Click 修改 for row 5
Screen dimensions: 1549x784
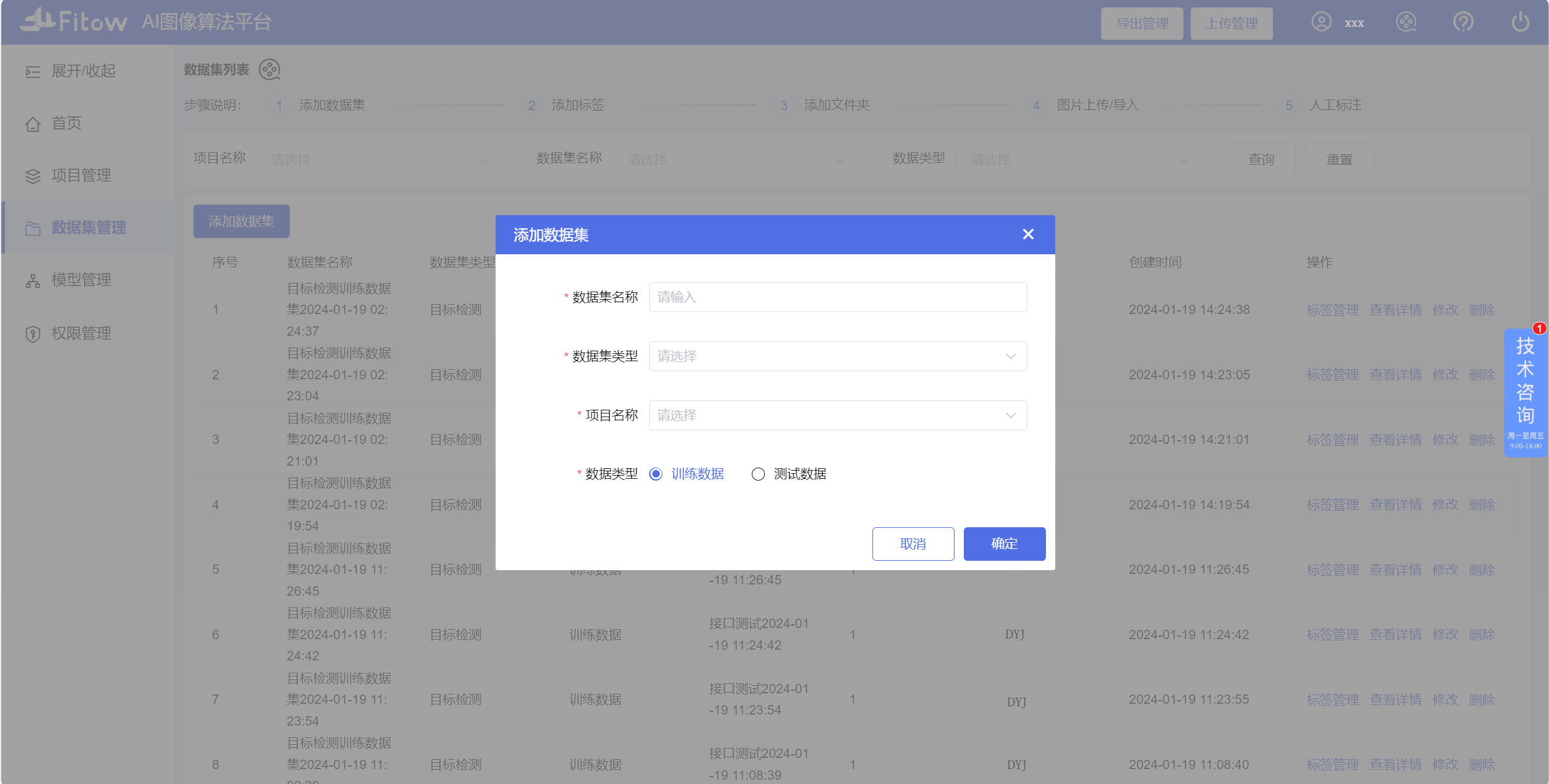(1445, 570)
